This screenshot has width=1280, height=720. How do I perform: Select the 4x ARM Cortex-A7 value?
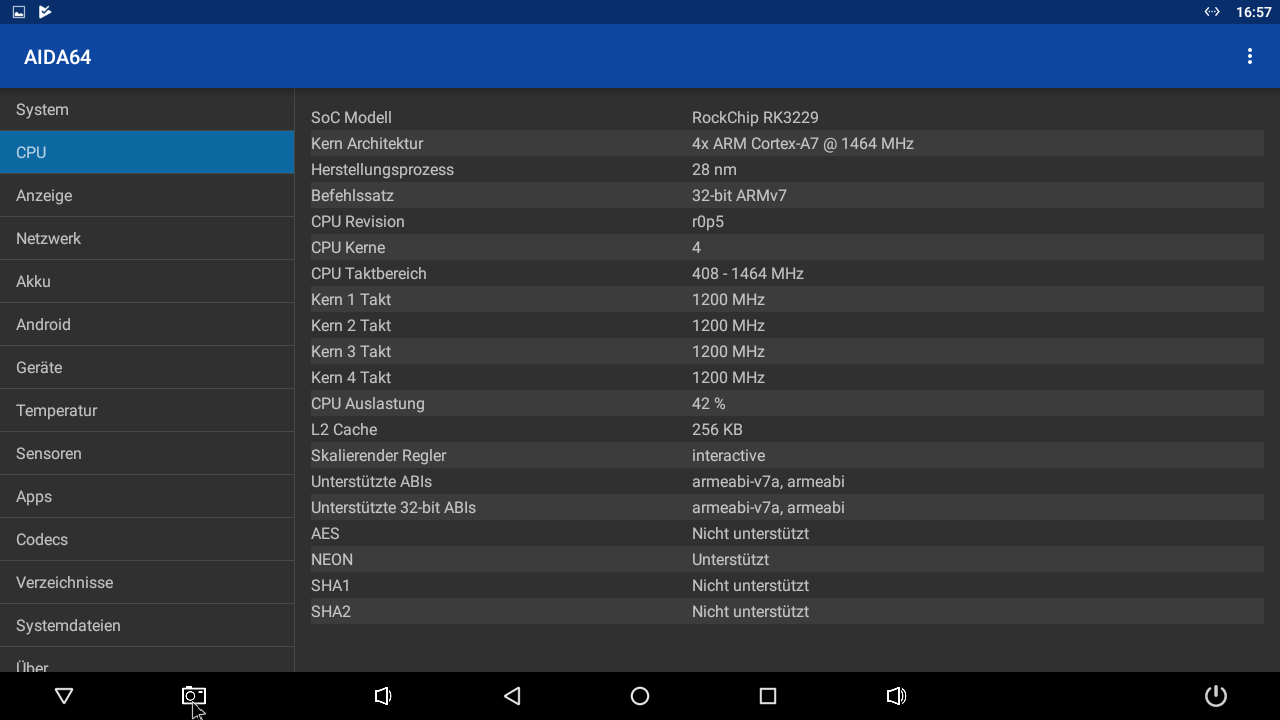(803, 144)
